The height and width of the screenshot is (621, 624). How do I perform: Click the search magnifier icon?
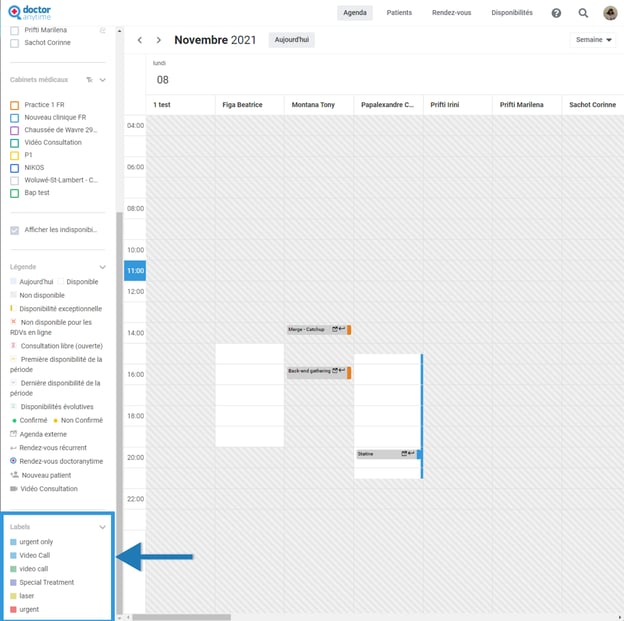pos(583,13)
